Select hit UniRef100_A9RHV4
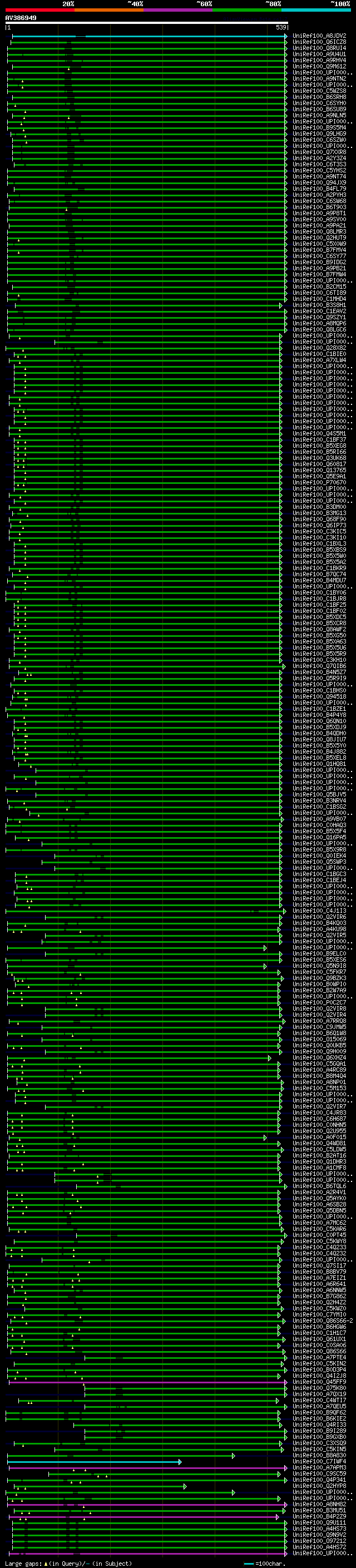 pos(319,60)
